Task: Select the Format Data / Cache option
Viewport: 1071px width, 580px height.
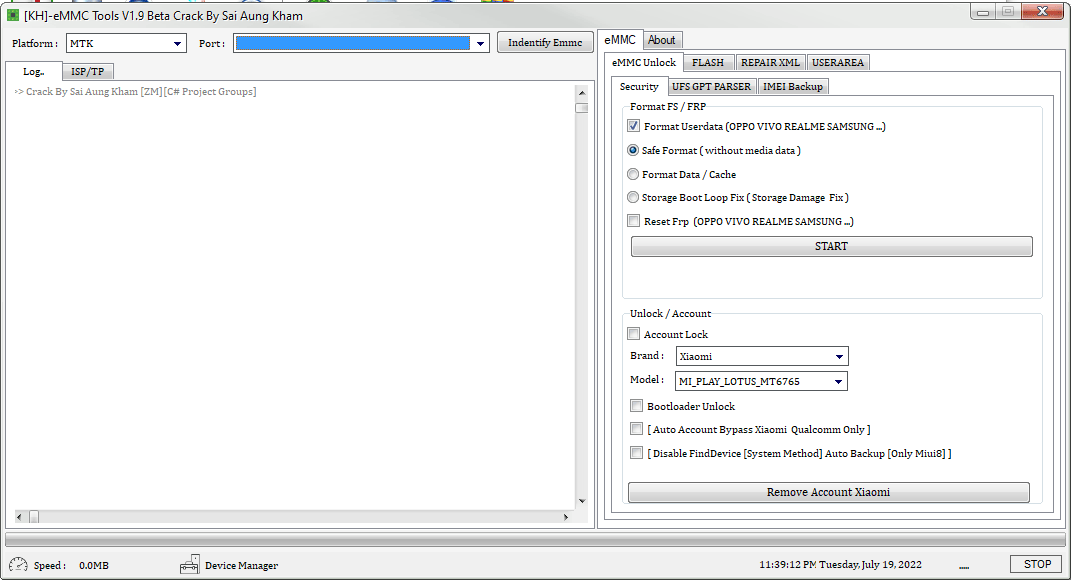Action: (x=632, y=173)
